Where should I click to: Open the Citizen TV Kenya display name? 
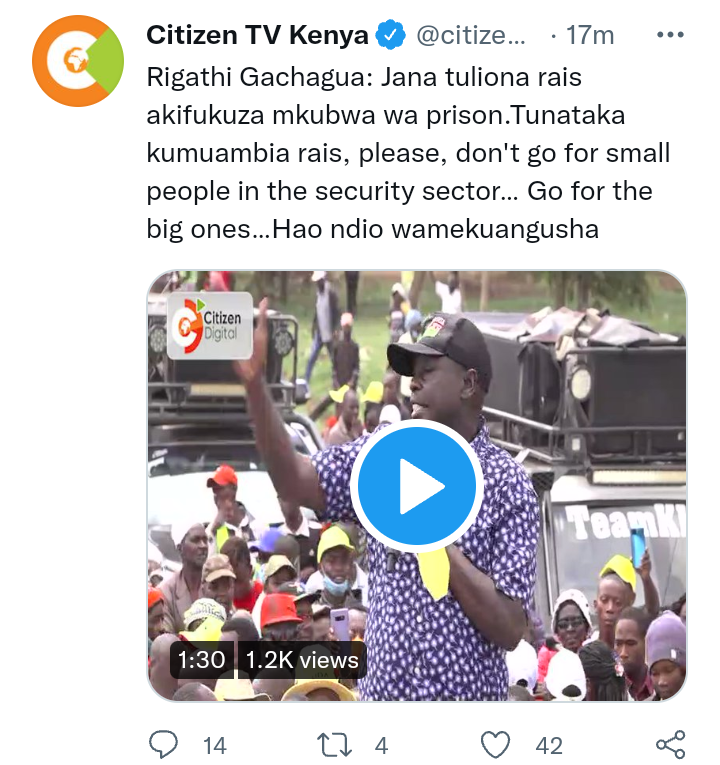tap(257, 35)
